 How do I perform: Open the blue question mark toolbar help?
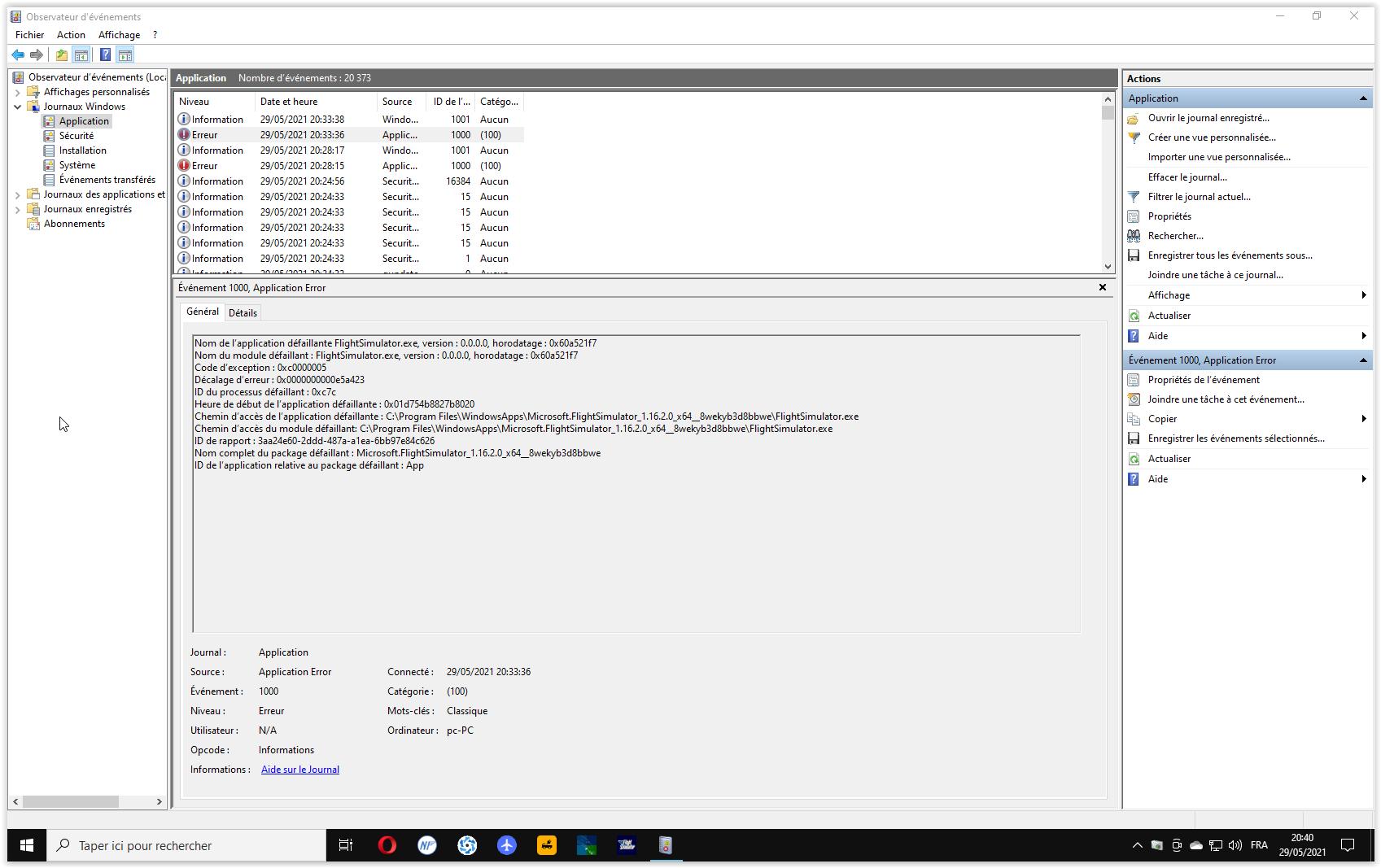point(106,55)
